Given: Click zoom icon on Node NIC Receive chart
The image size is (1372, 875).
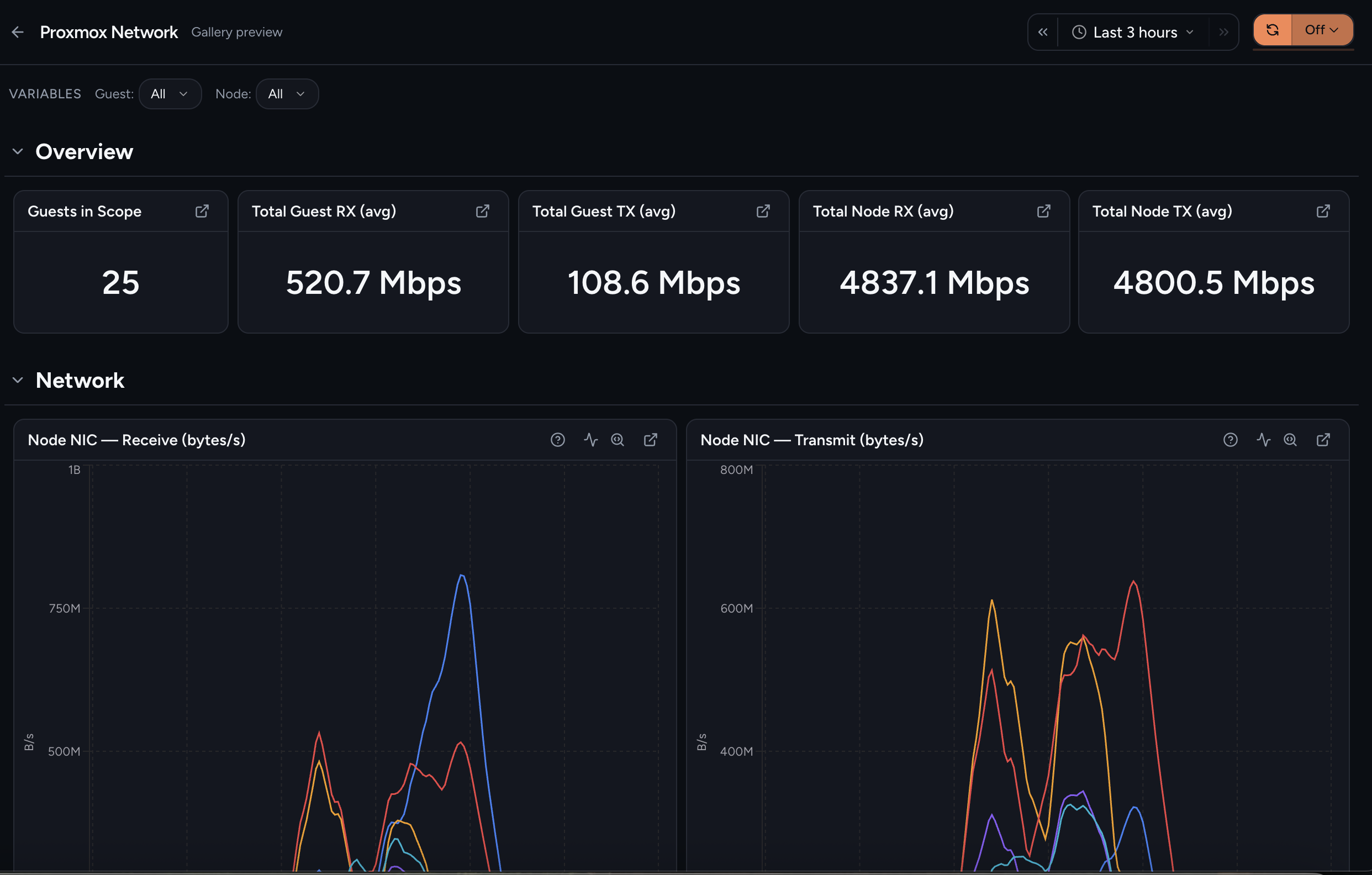Looking at the screenshot, I should point(618,440).
